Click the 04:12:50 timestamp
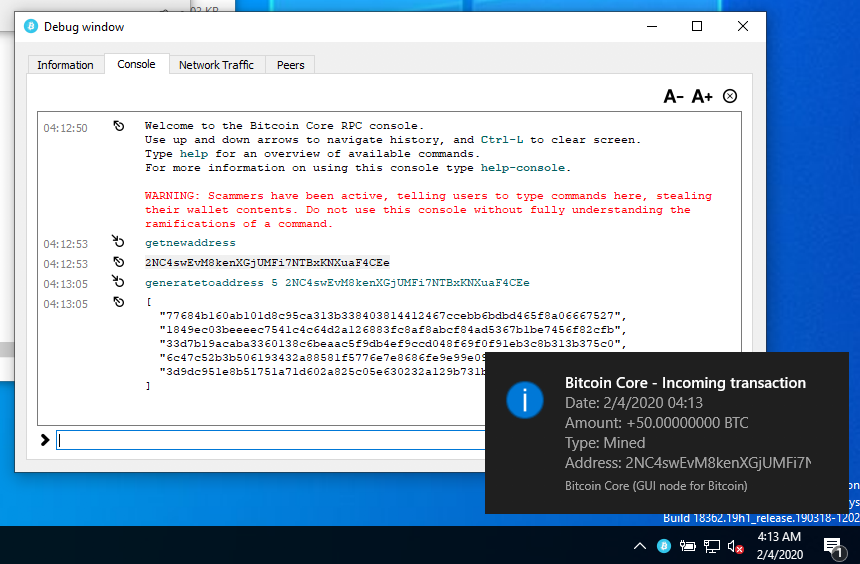 click(x=65, y=128)
